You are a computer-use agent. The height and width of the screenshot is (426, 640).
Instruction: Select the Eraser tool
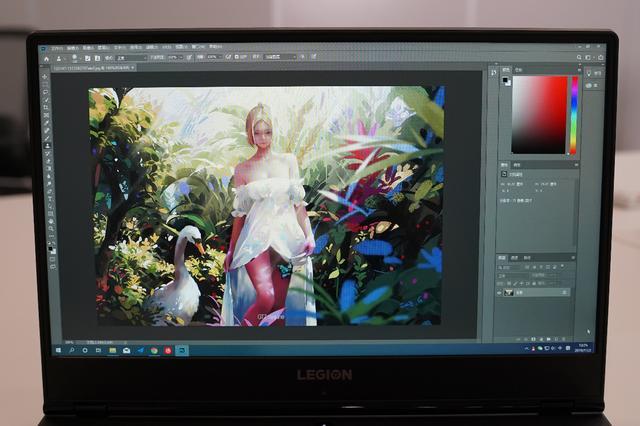coord(49,161)
